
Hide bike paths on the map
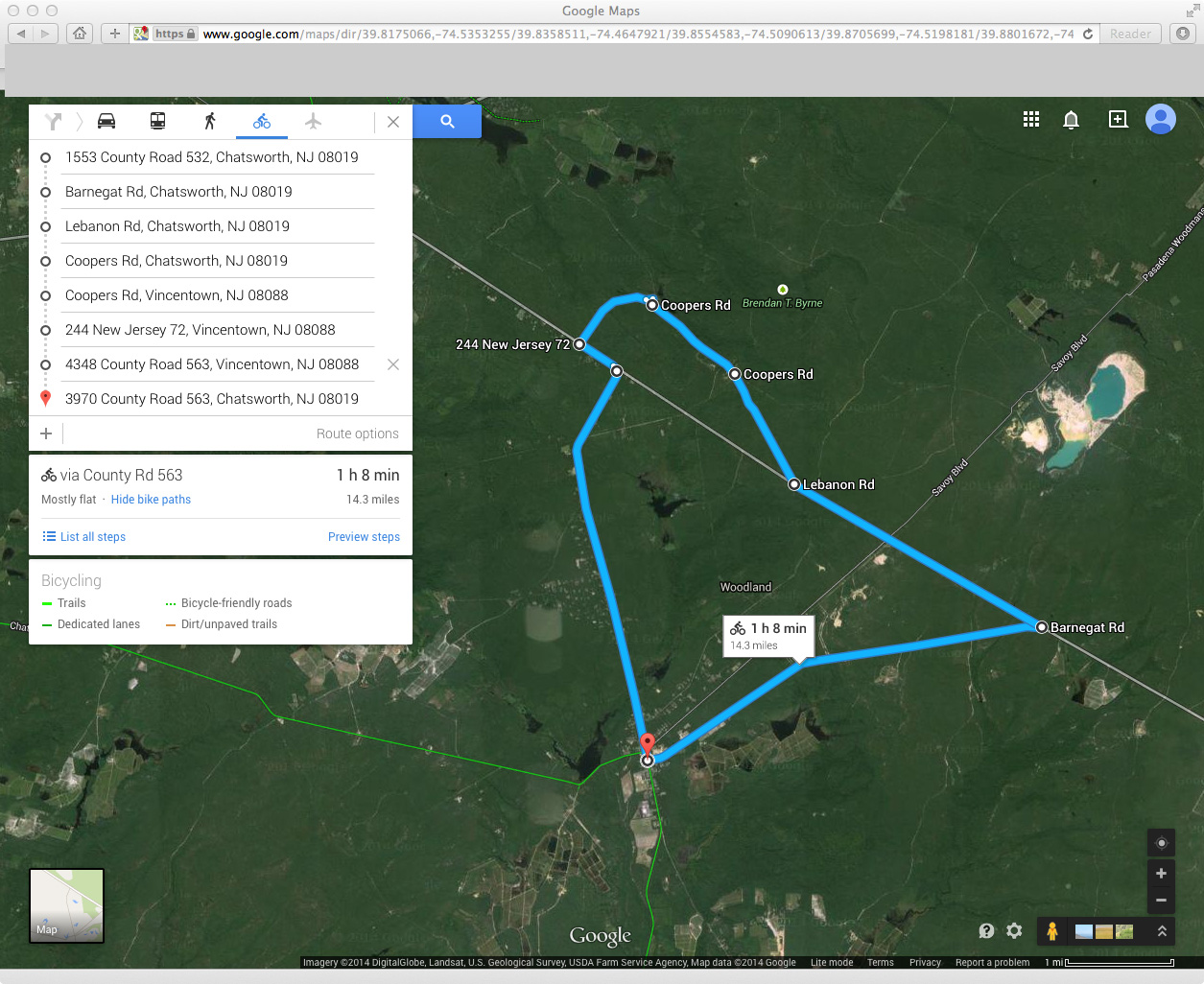151,500
